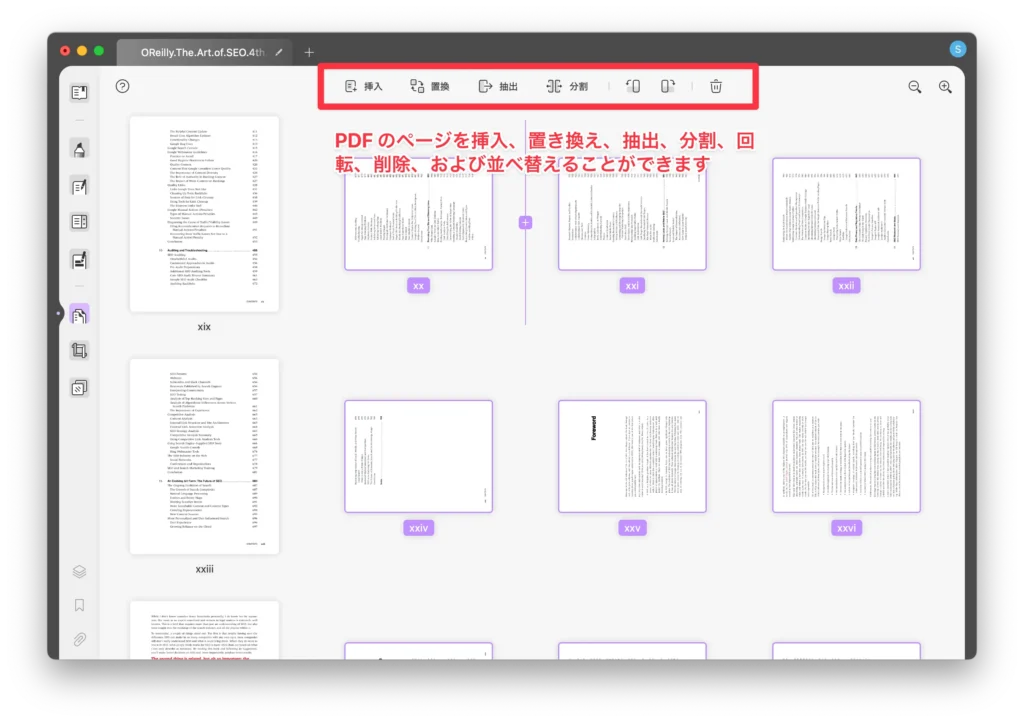Rotate selected pages counterclockwise
The height and width of the screenshot is (722, 1024).
click(x=632, y=87)
